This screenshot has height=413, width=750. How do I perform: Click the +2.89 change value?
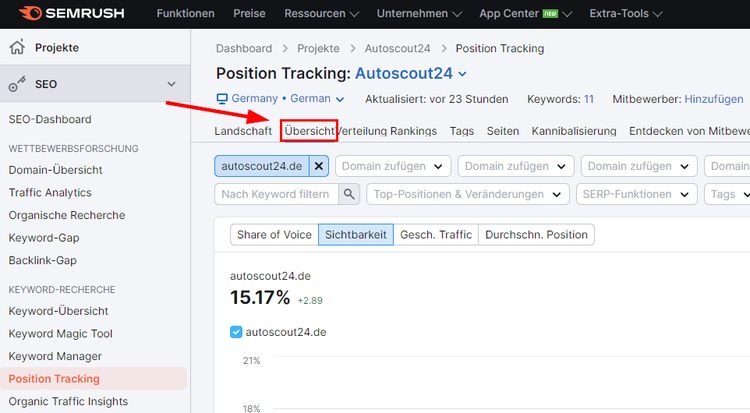pyautogui.click(x=310, y=301)
